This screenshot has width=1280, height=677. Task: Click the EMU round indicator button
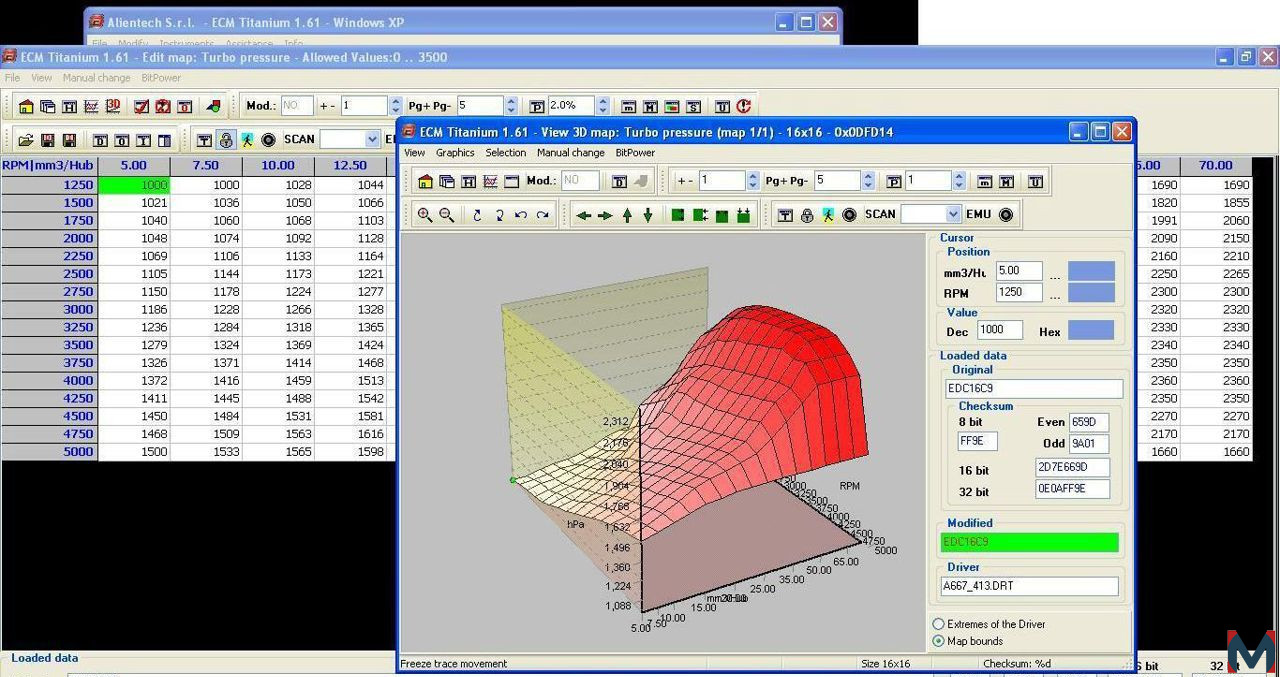point(1006,214)
